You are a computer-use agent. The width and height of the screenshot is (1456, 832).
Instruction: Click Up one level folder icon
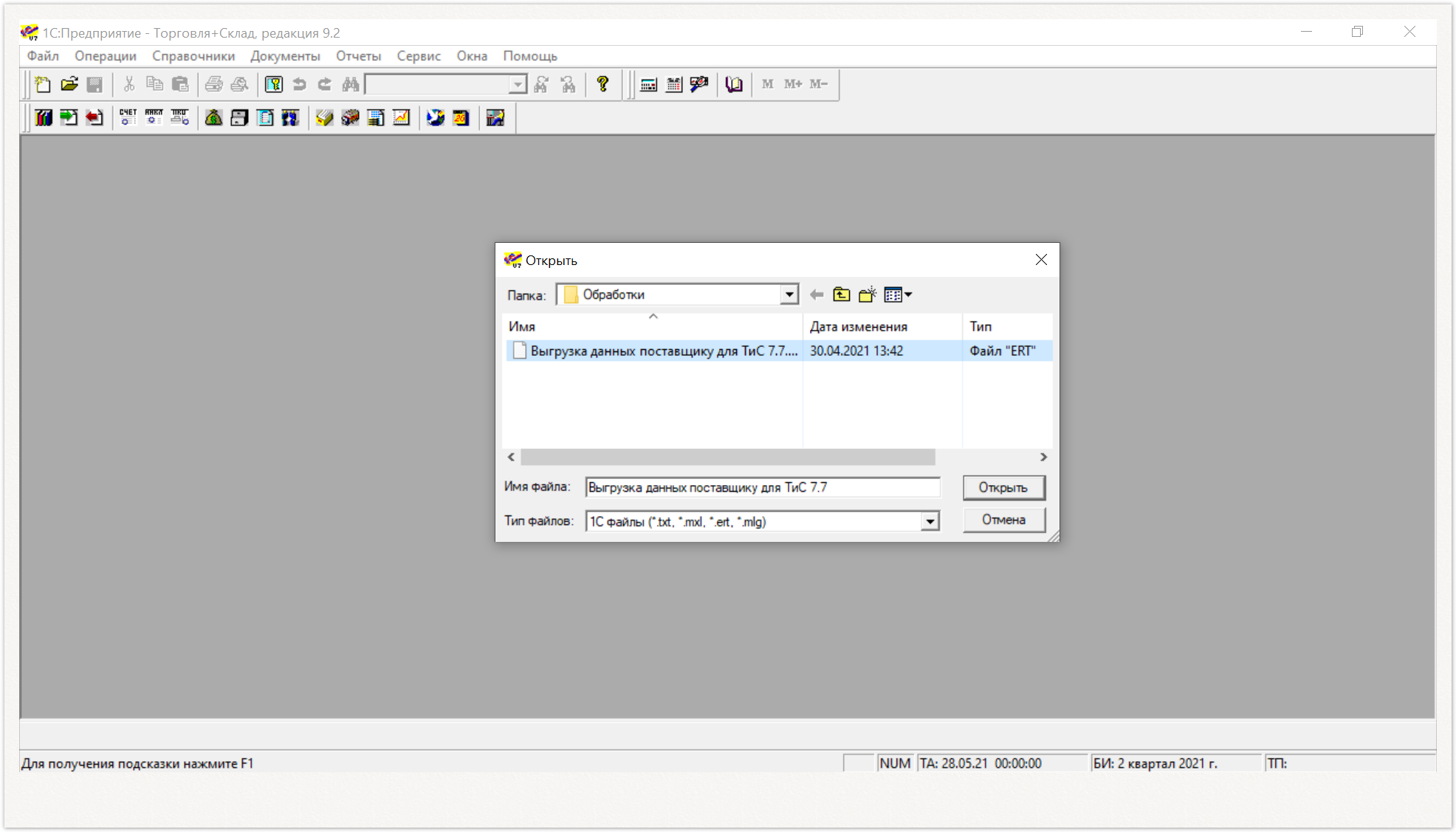click(842, 295)
